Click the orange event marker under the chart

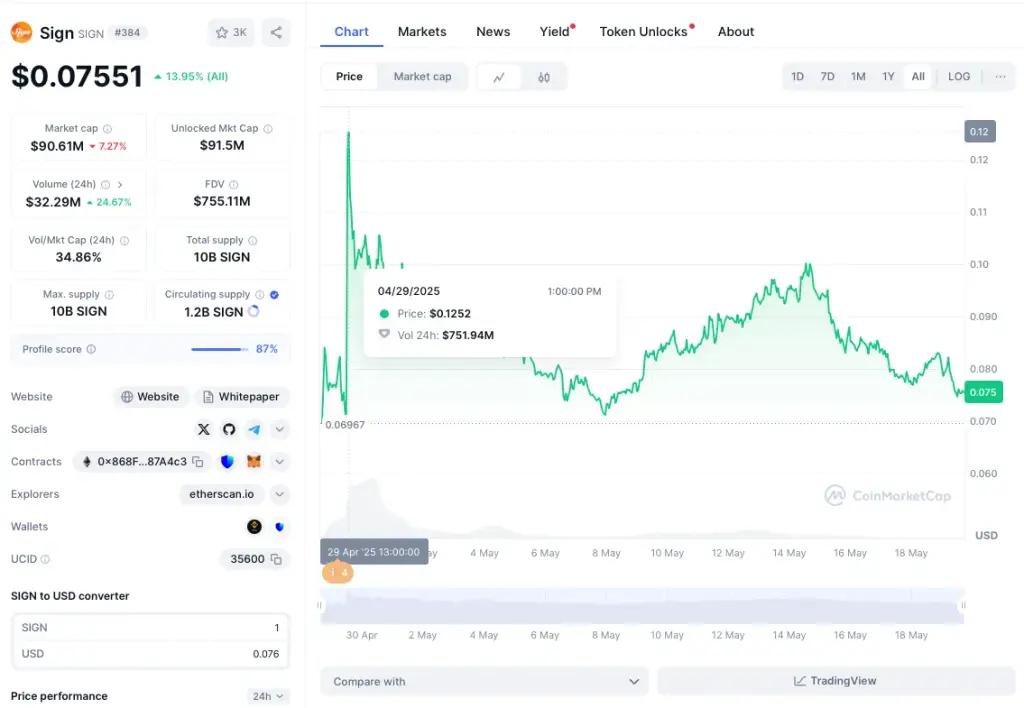338,573
